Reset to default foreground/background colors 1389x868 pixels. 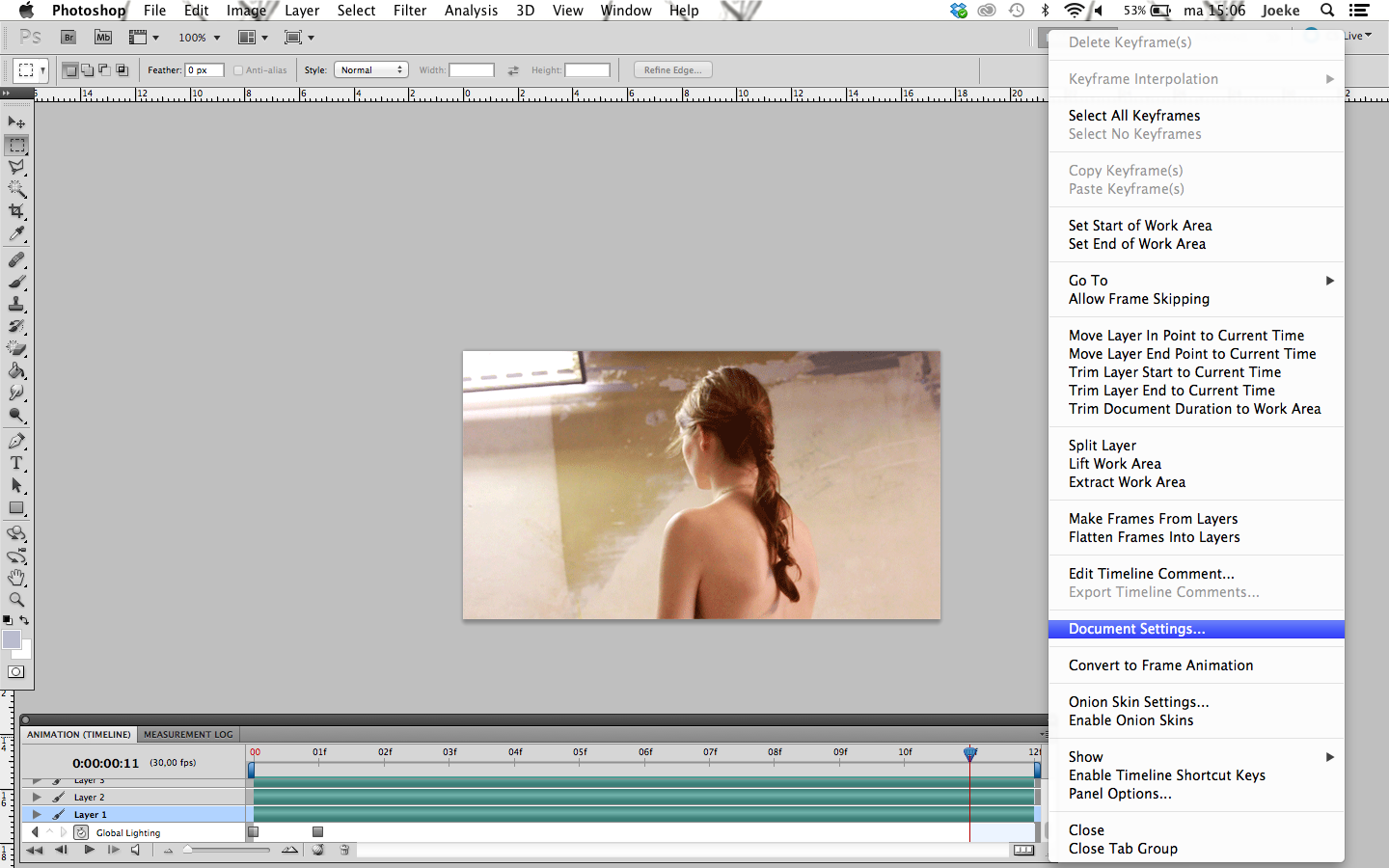click(x=8, y=620)
